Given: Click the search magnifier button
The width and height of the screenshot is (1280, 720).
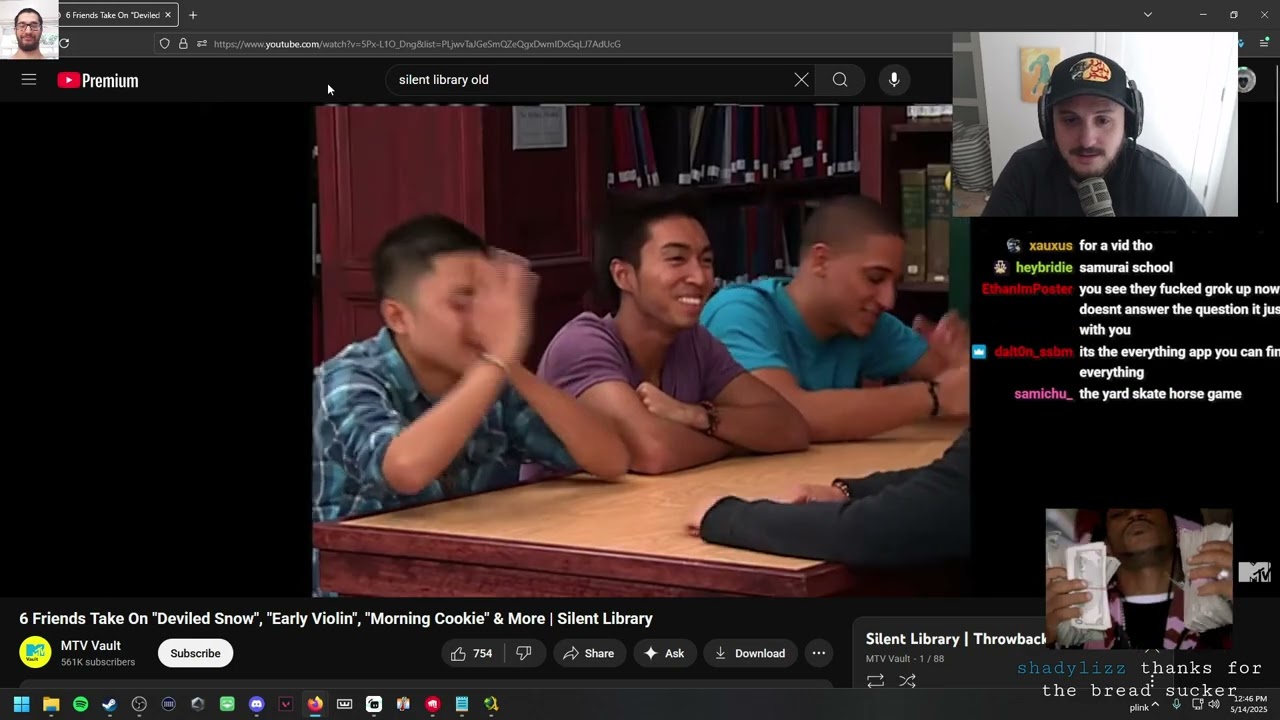Looking at the screenshot, I should [x=840, y=80].
